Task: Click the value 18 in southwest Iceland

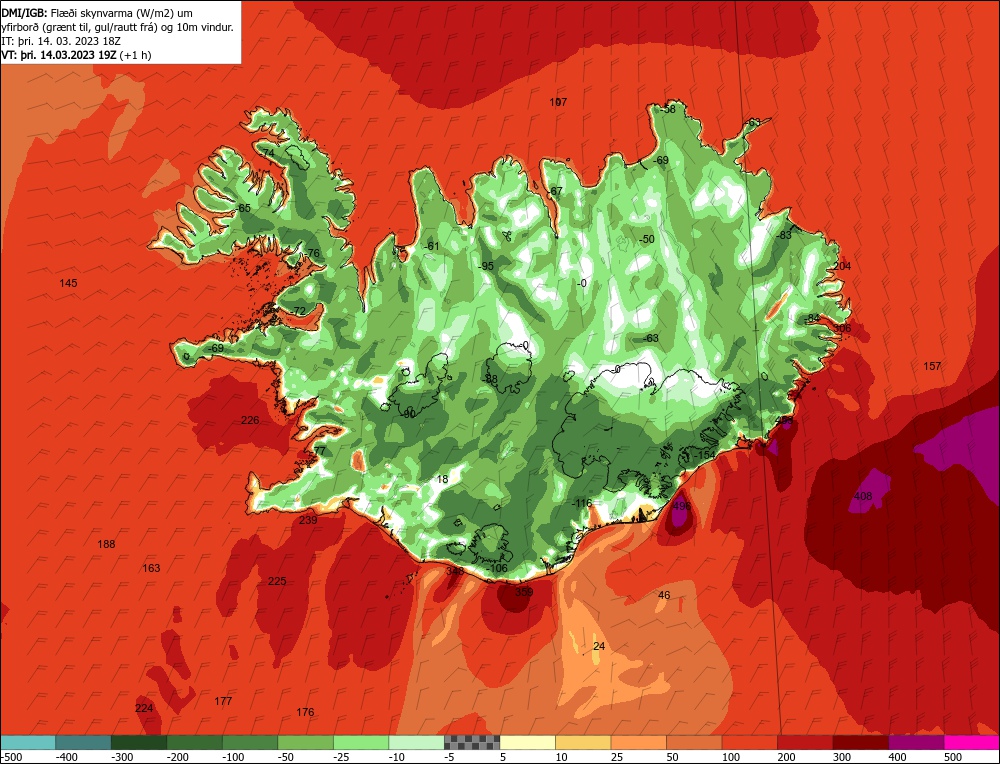Action: click(443, 480)
